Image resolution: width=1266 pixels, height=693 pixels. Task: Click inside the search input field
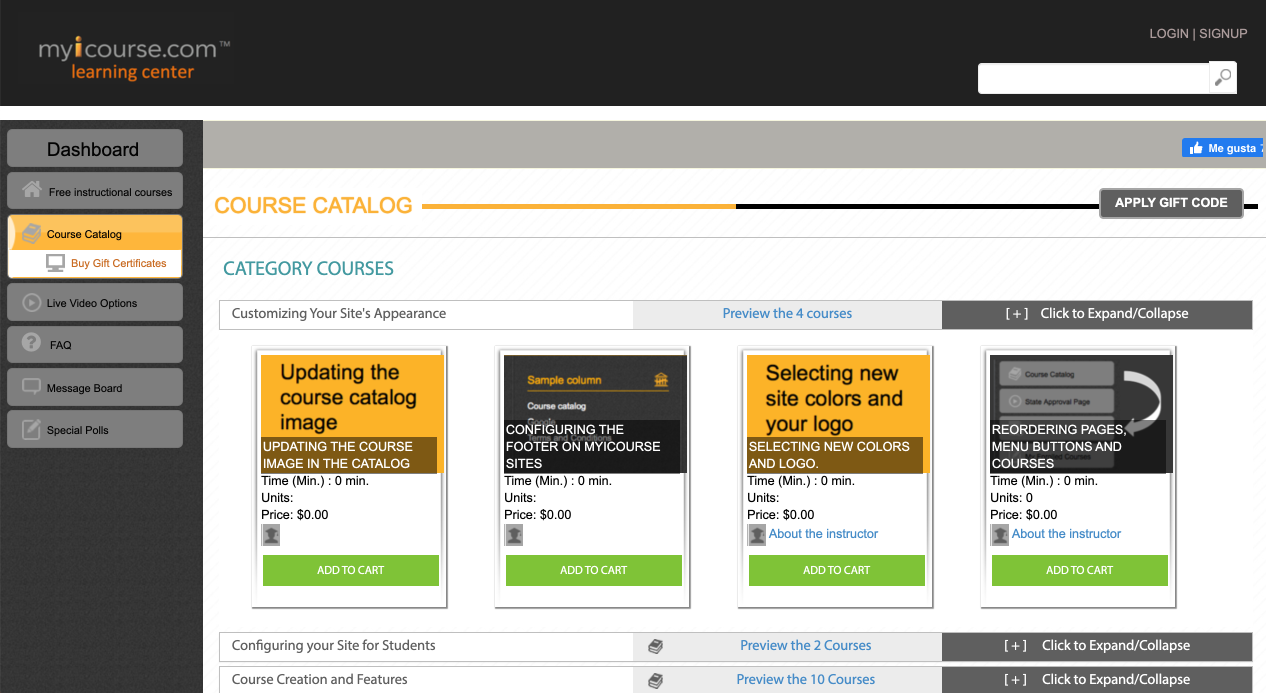click(x=1090, y=78)
